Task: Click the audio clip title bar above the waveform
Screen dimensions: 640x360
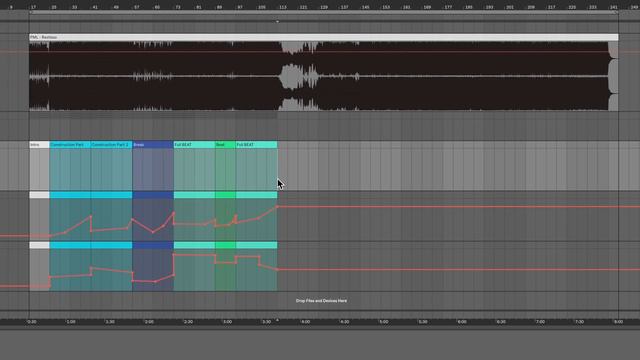Action: (324, 37)
